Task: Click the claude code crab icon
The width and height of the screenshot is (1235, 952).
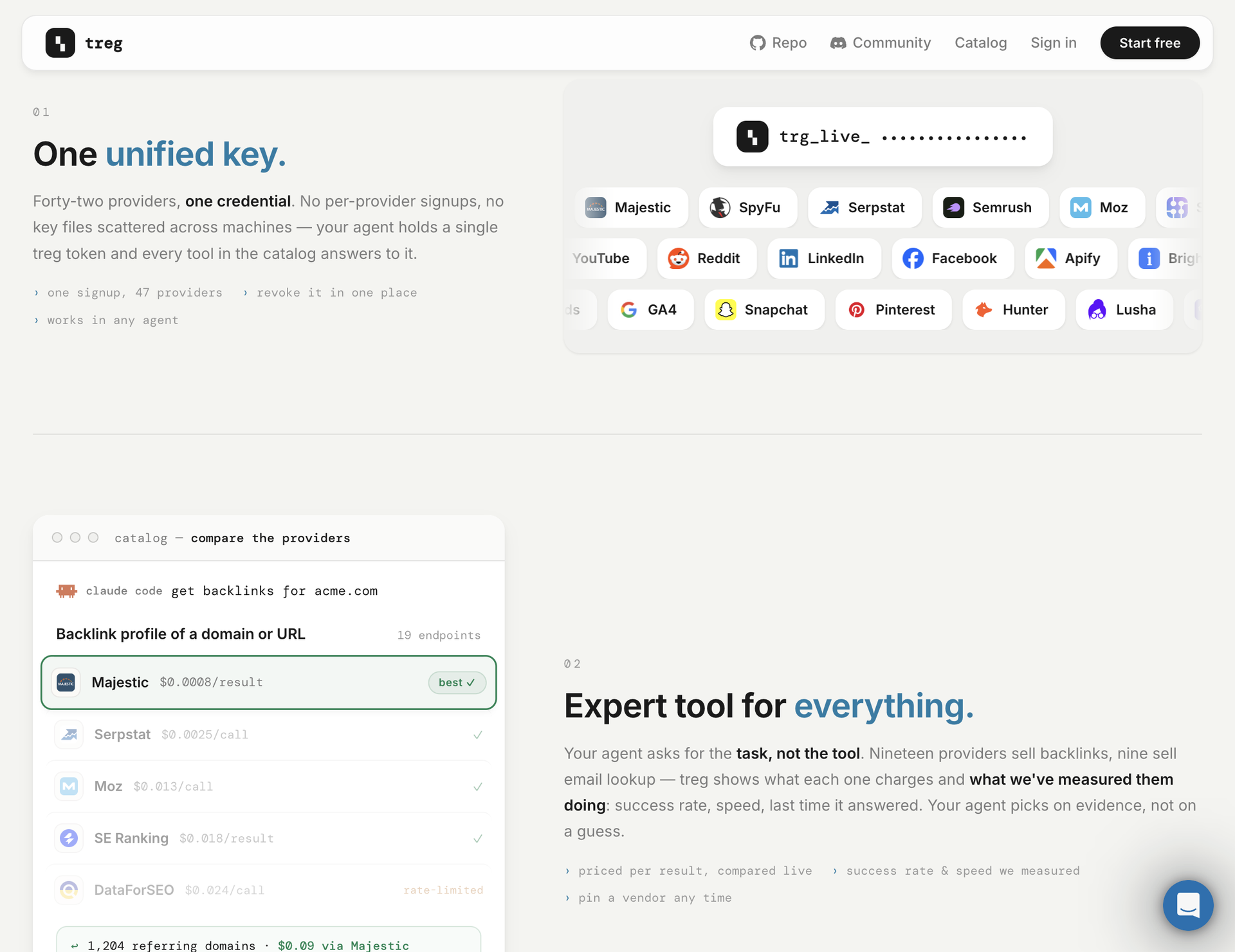Action: (x=67, y=590)
